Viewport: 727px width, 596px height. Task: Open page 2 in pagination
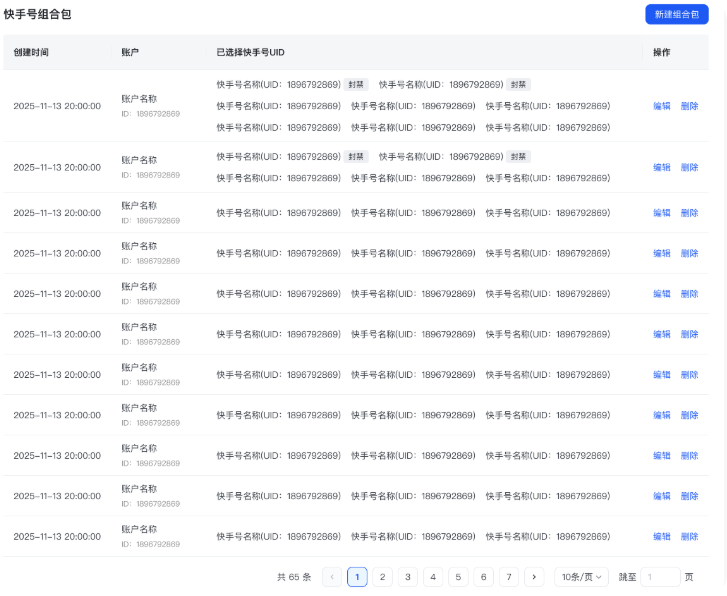tap(383, 577)
